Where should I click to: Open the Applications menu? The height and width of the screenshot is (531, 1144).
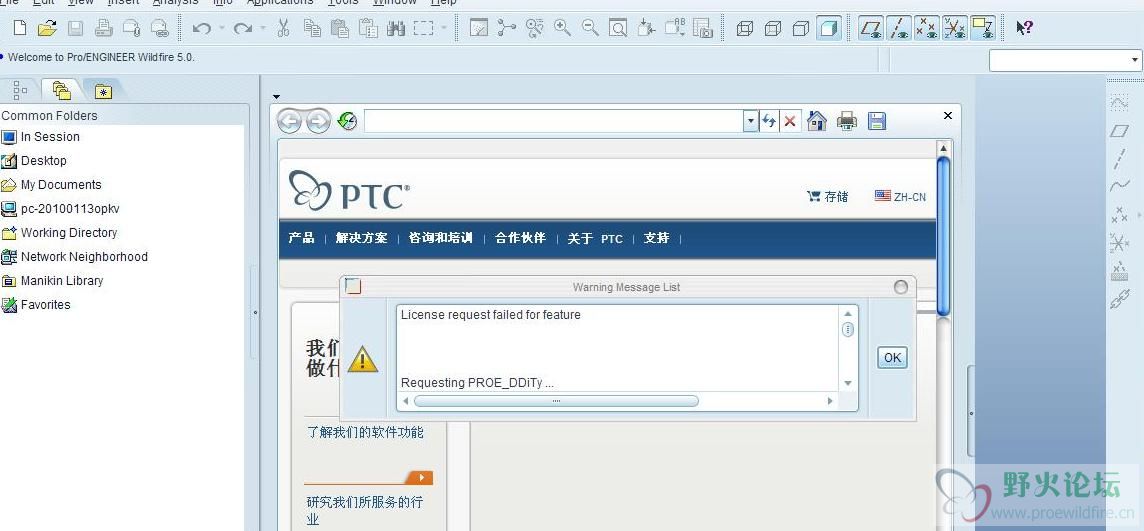280,3
